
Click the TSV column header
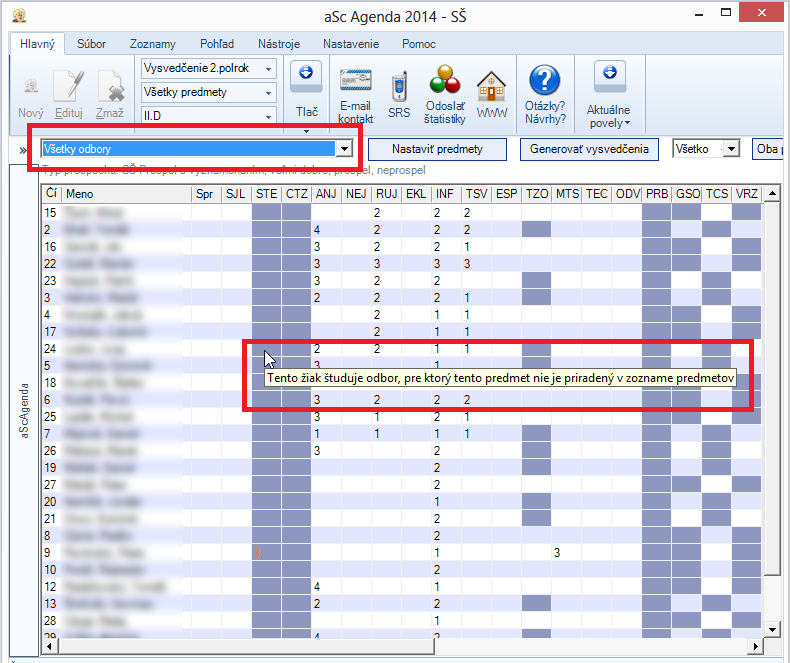[476, 194]
